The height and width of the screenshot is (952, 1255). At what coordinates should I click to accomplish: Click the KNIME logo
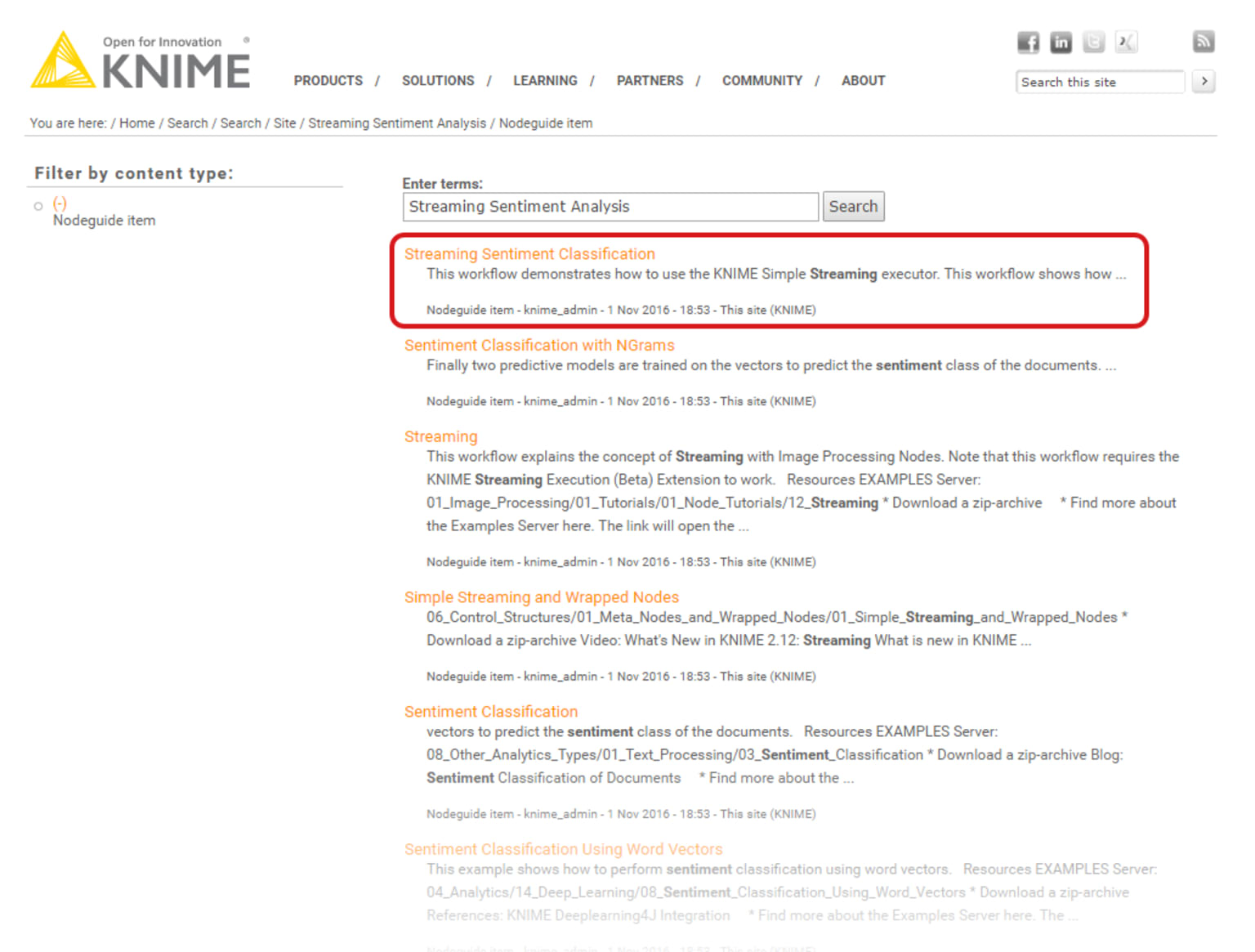point(141,60)
